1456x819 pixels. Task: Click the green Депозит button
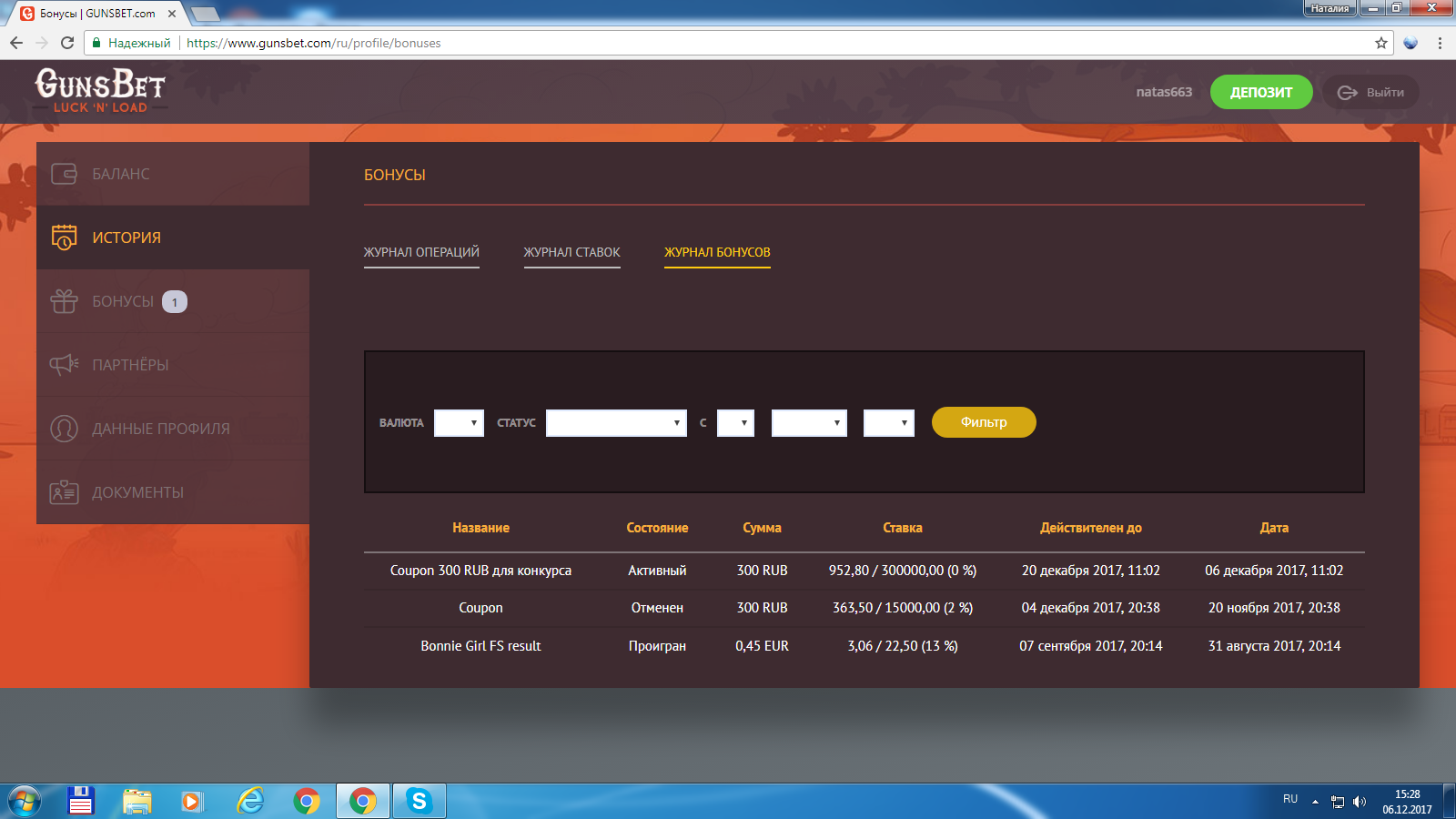(x=1260, y=92)
